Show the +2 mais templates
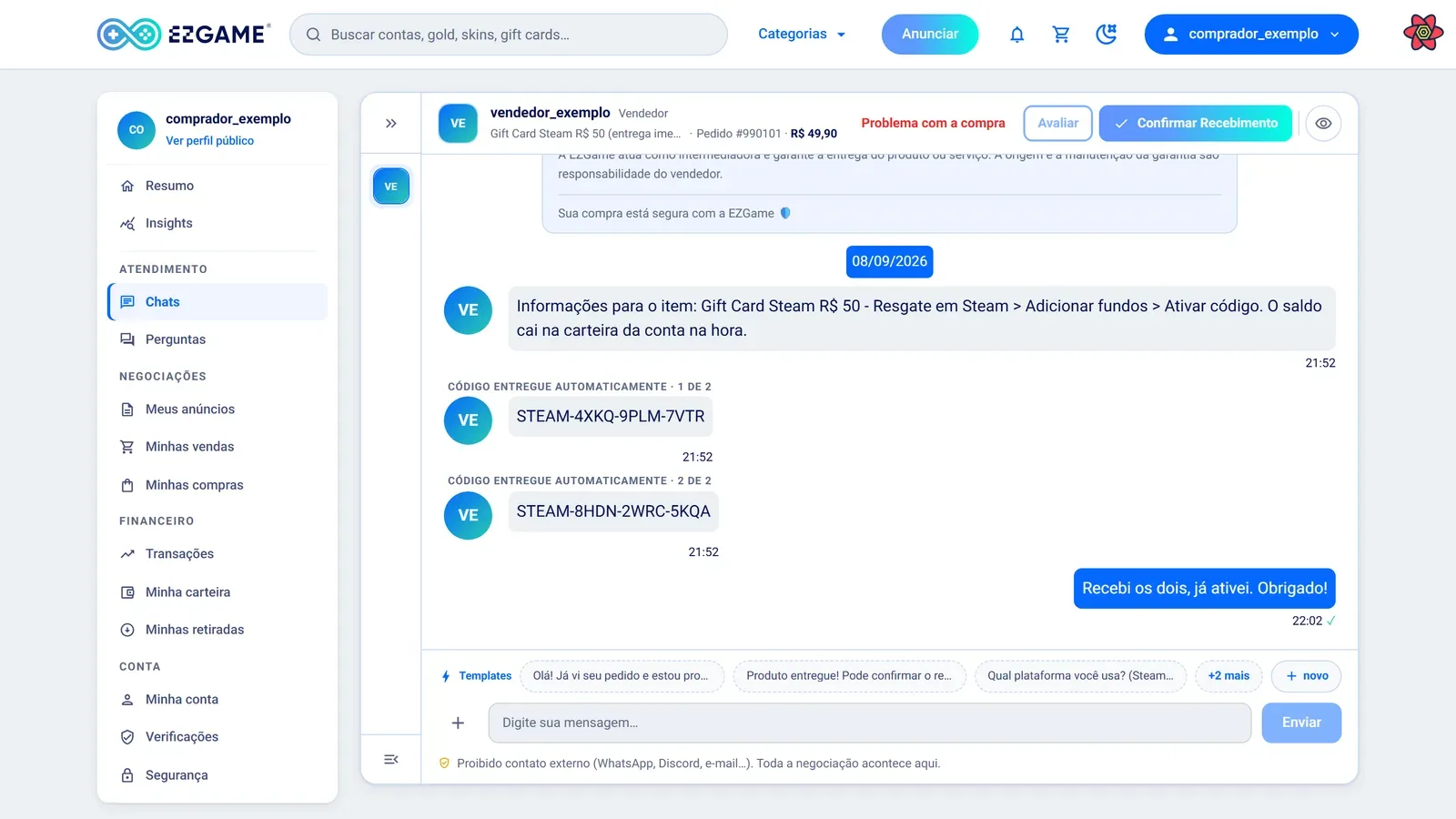1456x819 pixels. [x=1228, y=676]
